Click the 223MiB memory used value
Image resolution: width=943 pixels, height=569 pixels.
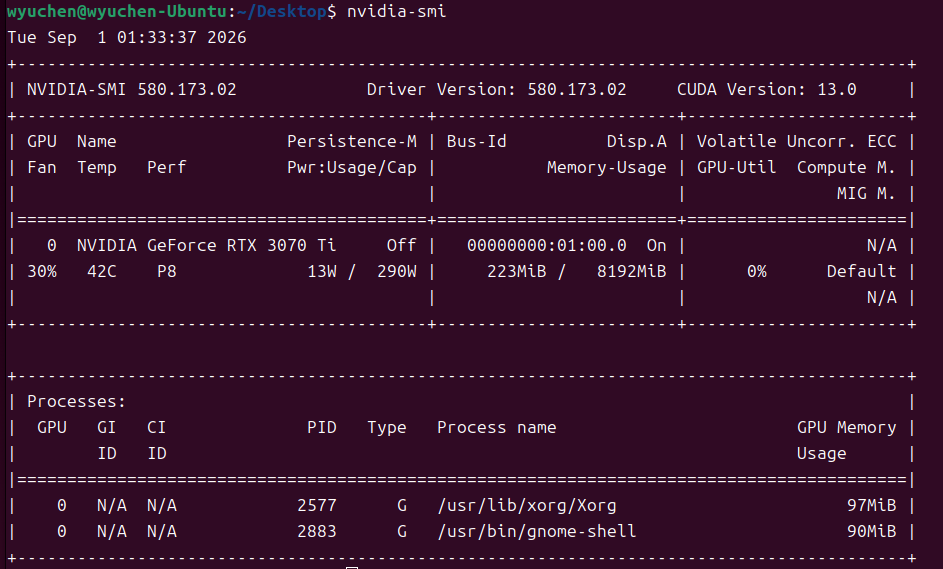(517, 272)
